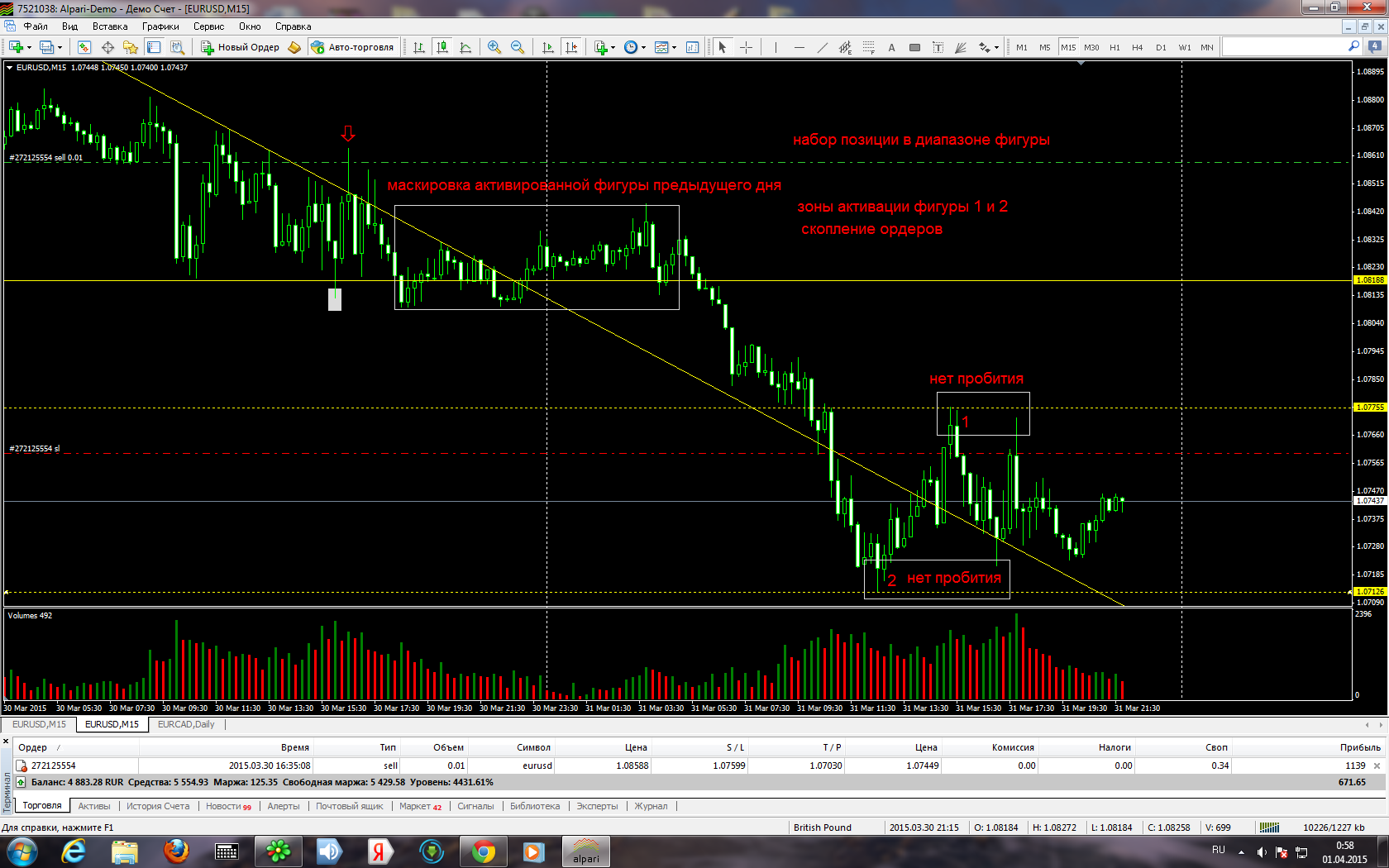The height and width of the screenshot is (868, 1389).
Task: Select the text tool A
Action: point(891,47)
